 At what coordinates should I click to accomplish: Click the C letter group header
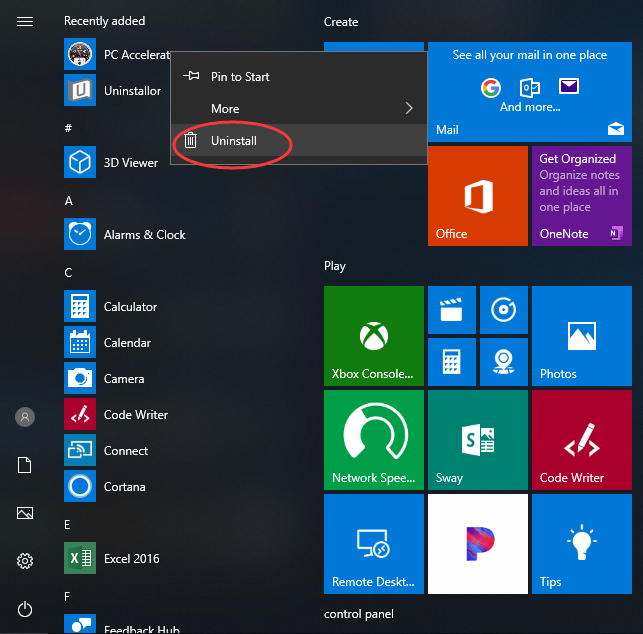[x=68, y=273]
